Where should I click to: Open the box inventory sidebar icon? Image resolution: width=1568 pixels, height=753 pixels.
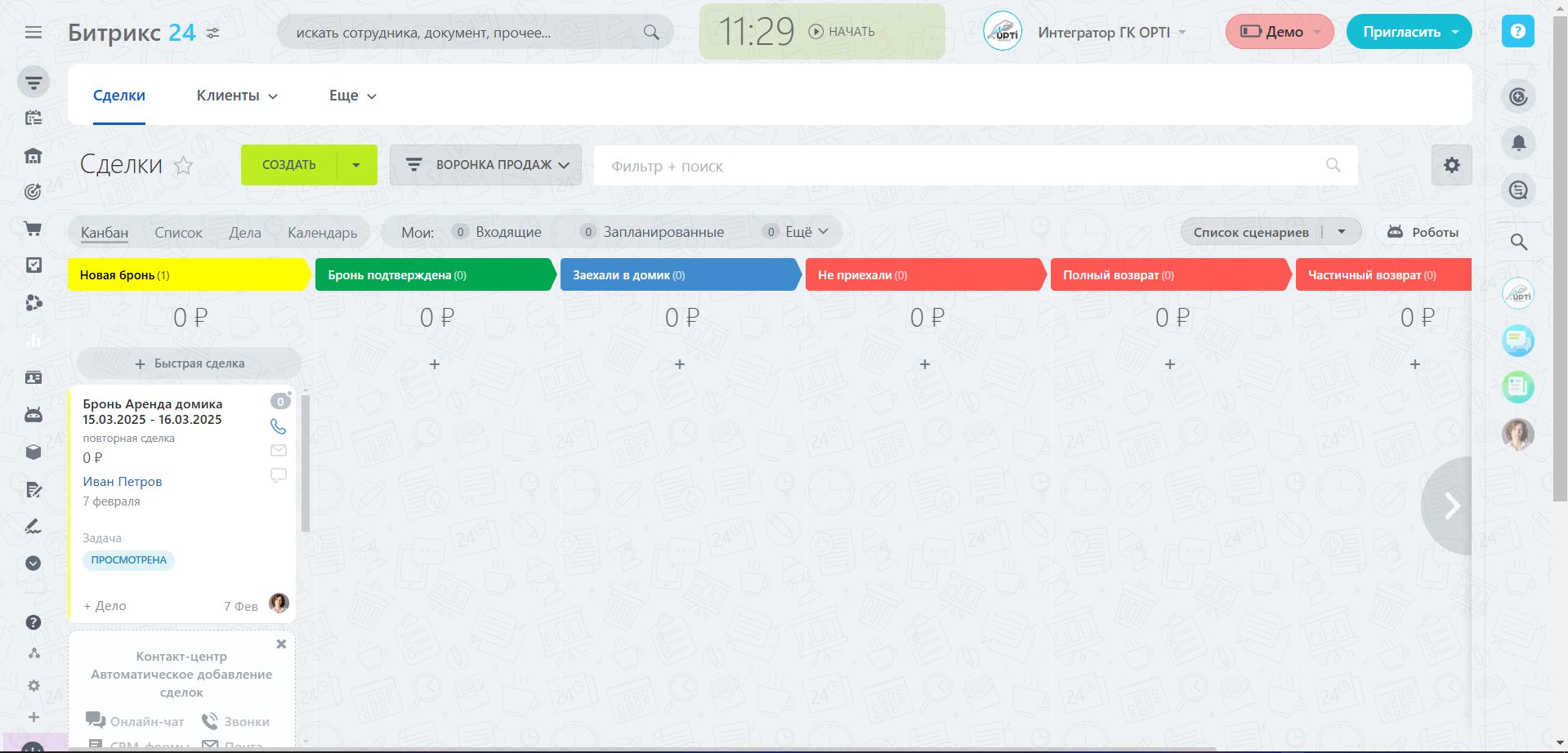point(34,452)
